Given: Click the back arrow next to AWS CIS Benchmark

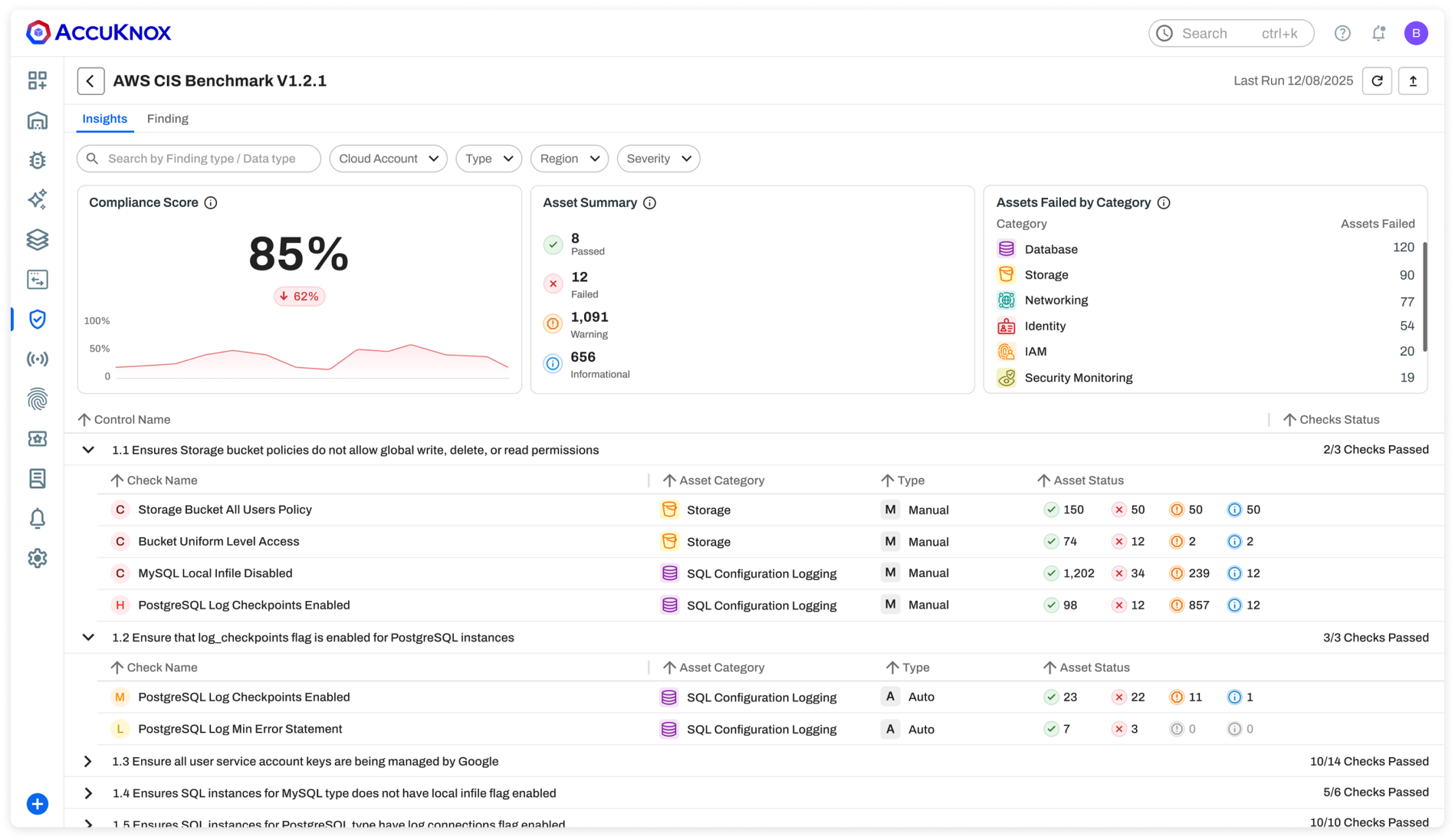Looking at the screenshot, I should [90, 80].
